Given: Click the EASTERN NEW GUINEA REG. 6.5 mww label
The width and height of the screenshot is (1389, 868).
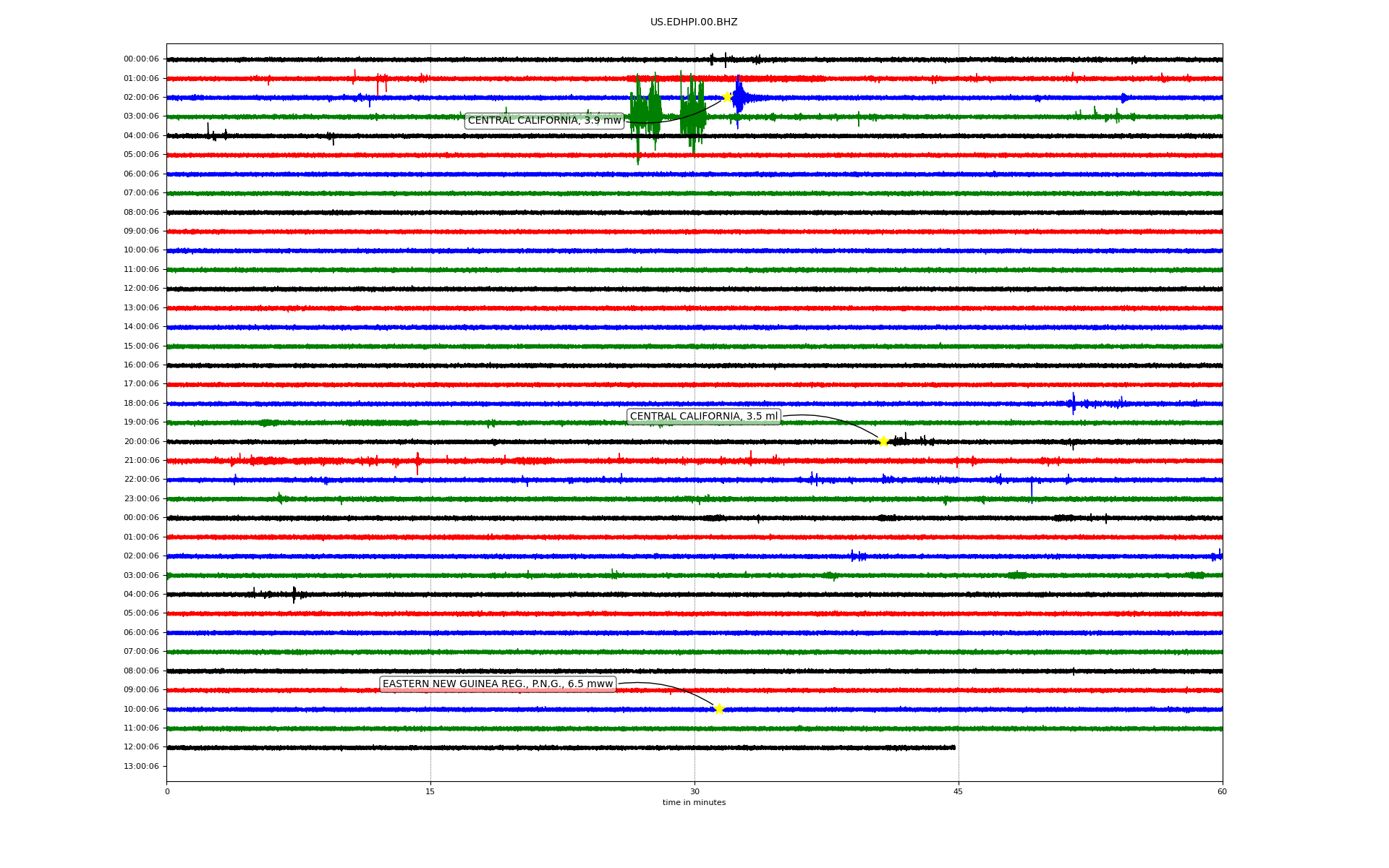Looking at the screenshot, I should 498,684.
